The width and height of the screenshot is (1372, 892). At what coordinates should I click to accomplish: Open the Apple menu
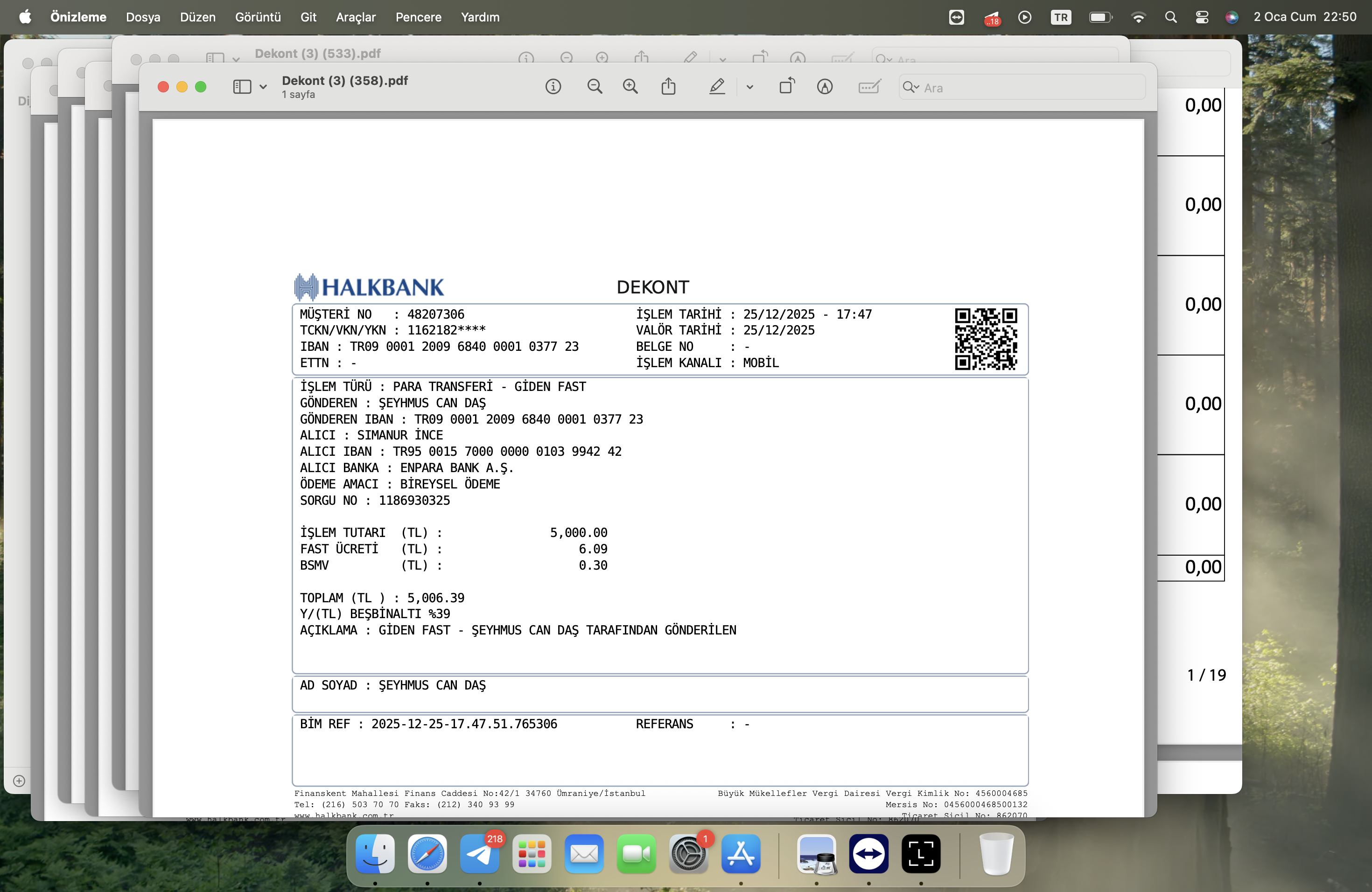pyautogui.click(x=25, y=17)
